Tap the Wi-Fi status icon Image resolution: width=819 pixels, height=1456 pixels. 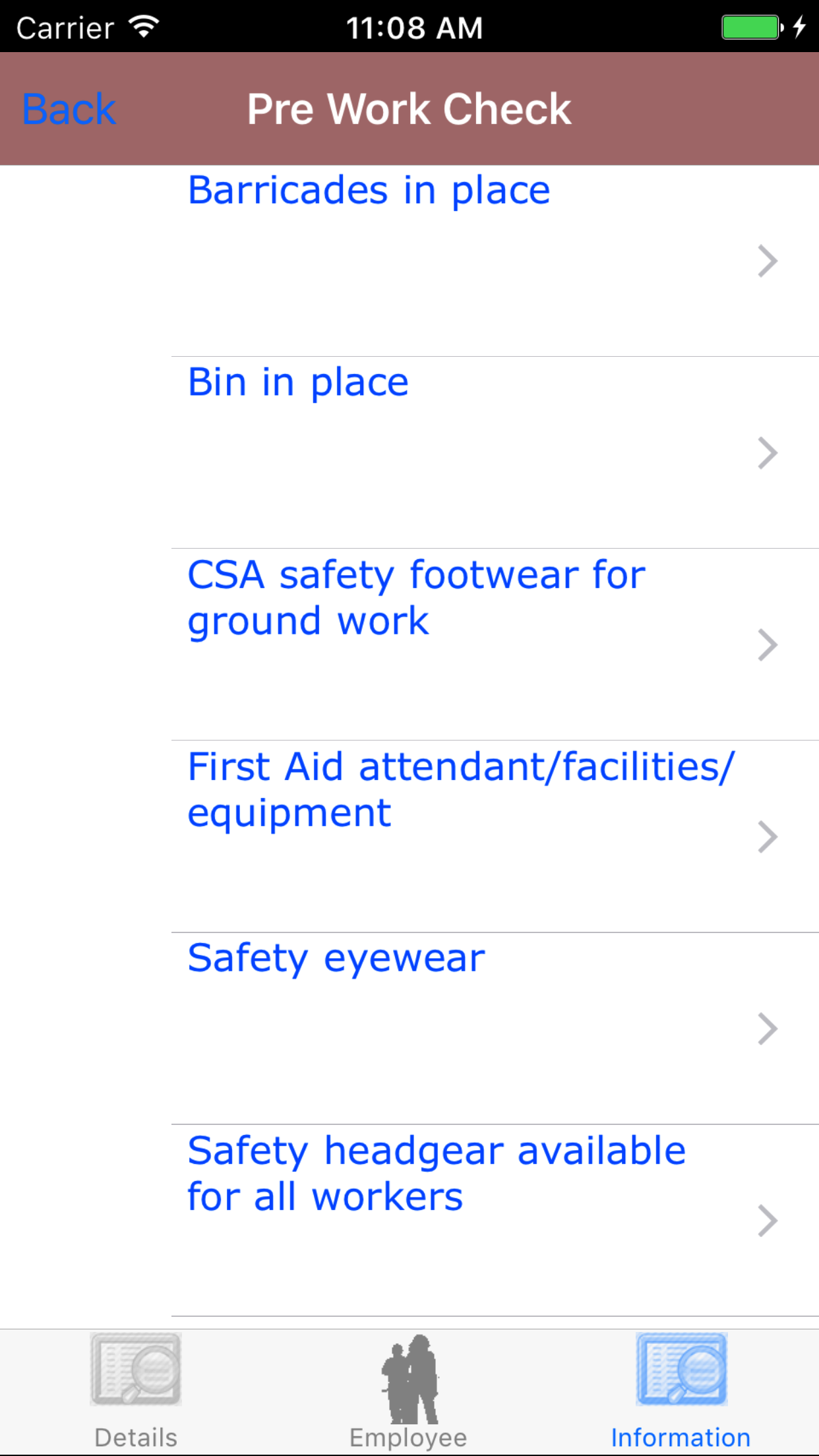coord(144,27)
